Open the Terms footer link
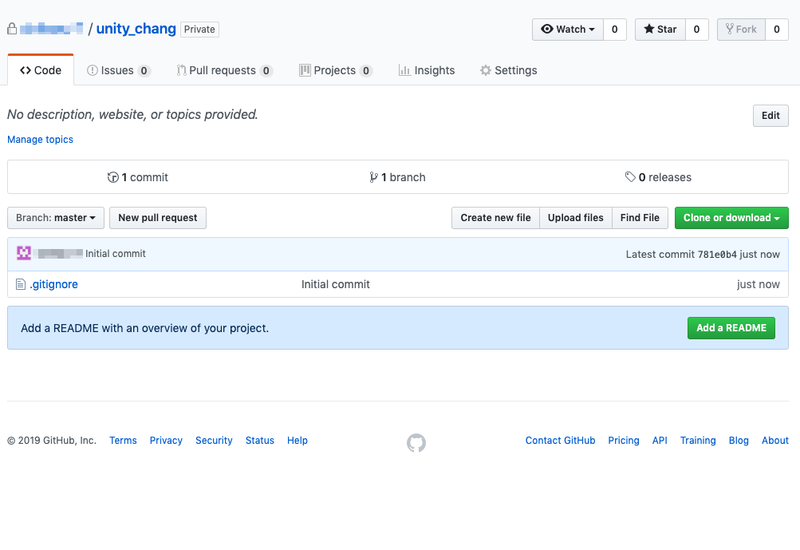 tap(123, 440)
